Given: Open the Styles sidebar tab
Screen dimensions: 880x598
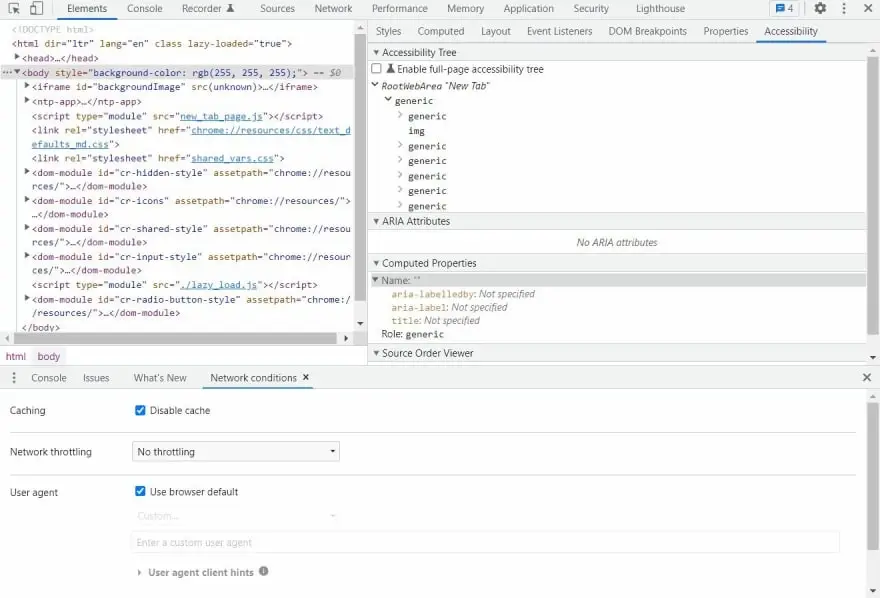Looking at the screenshot, I should point(388,31).
